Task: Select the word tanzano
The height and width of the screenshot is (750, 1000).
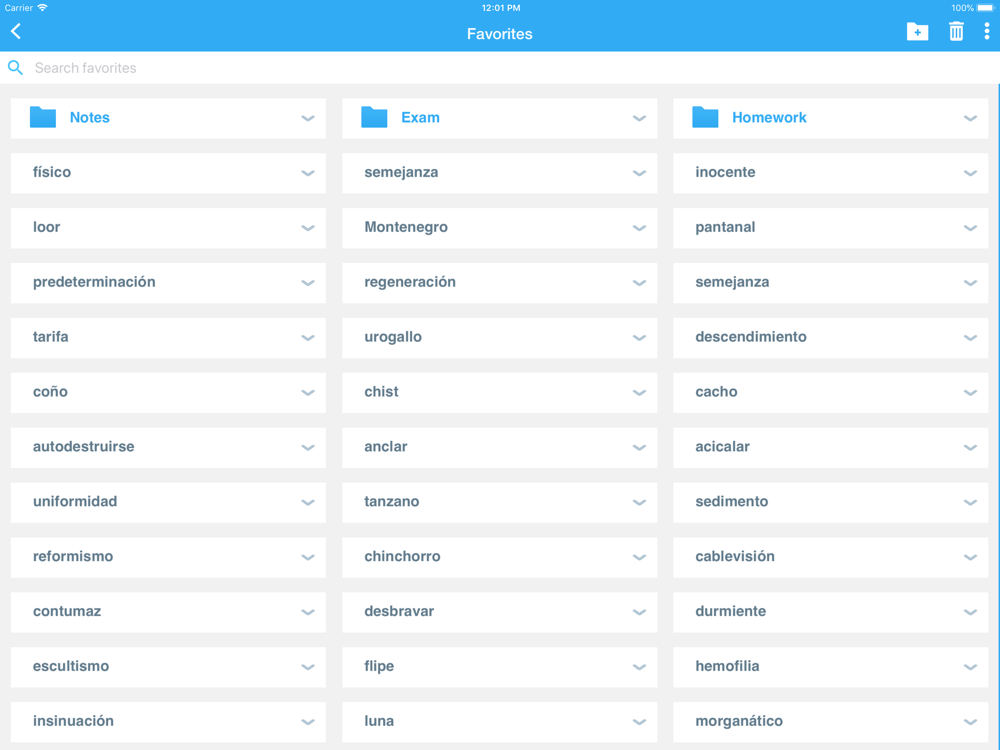Action: (392, 501)
